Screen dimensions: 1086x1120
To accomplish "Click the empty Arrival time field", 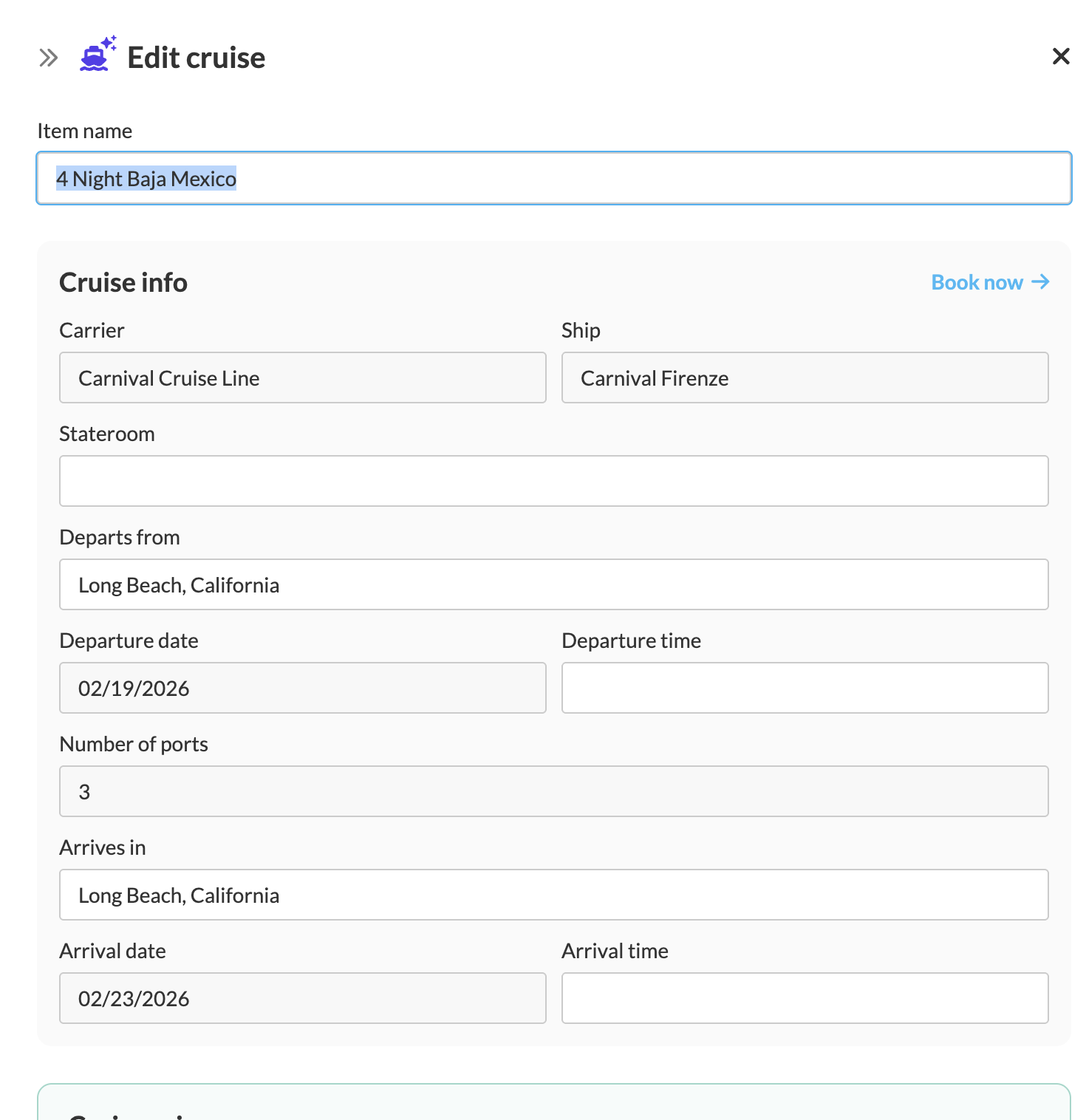I will (x=805, y=999).
